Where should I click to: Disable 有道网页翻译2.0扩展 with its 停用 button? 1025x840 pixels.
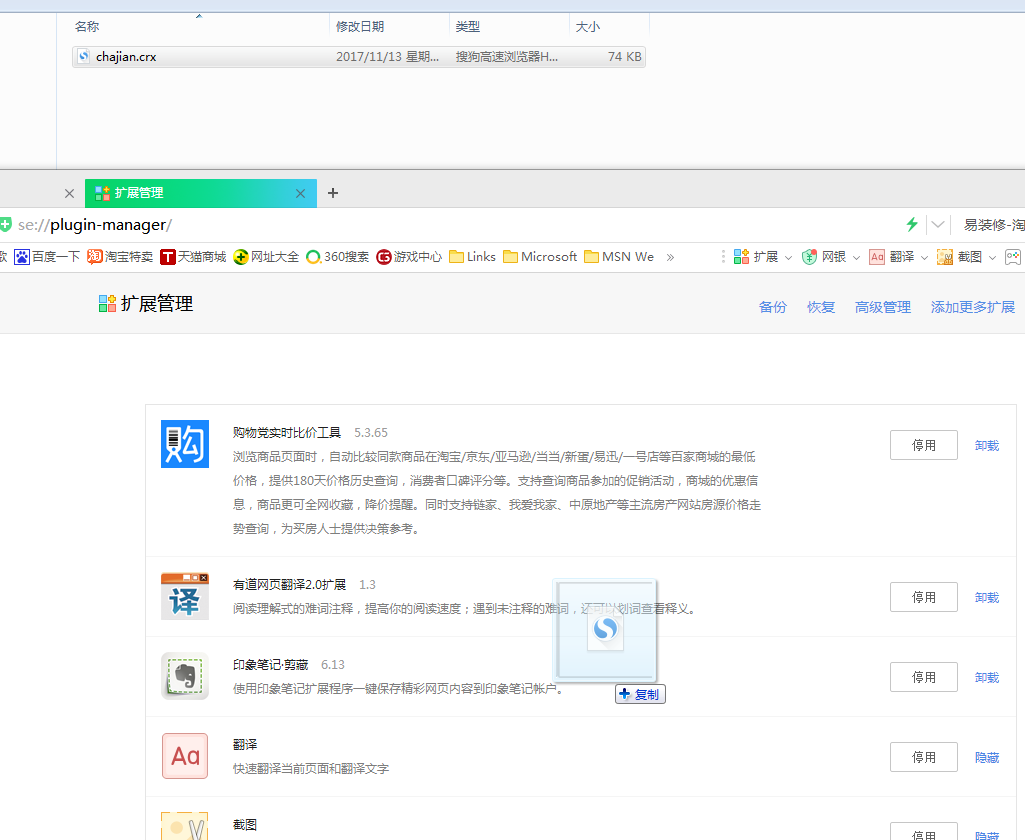click(924, 597)
